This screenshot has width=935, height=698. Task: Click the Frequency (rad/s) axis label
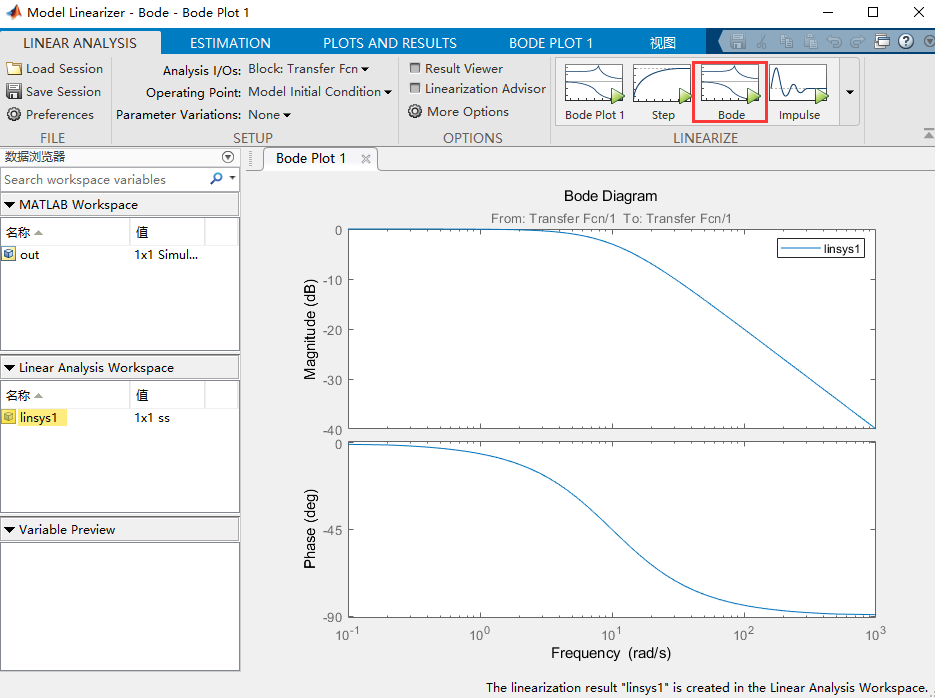tap(611, 653)
